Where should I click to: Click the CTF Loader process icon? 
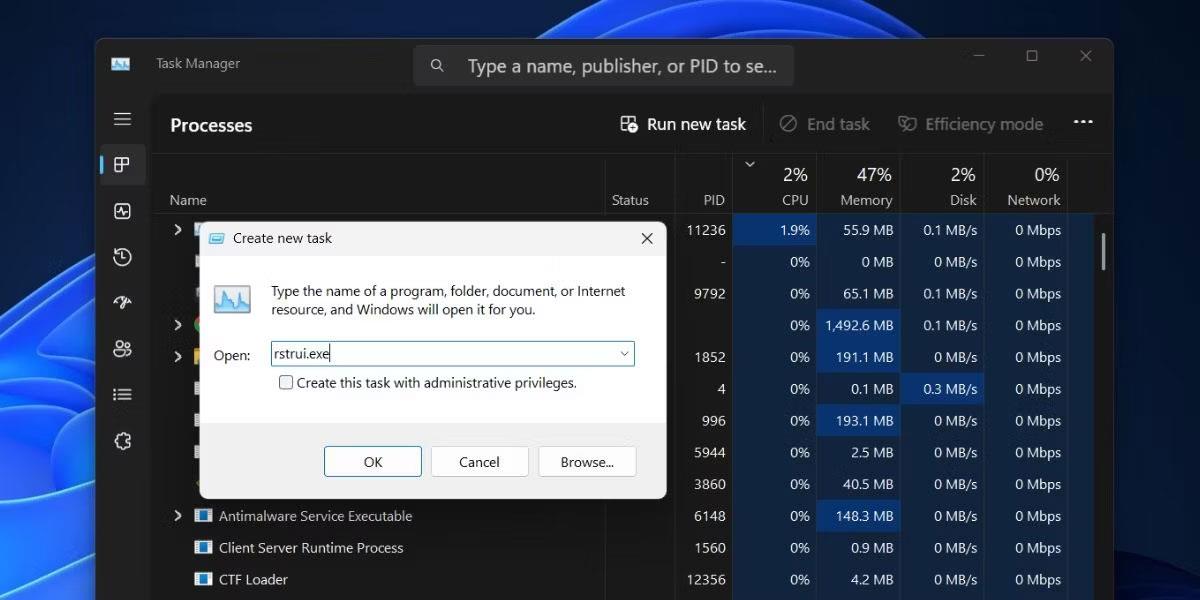pyautogui.click(x=203, y=579)
